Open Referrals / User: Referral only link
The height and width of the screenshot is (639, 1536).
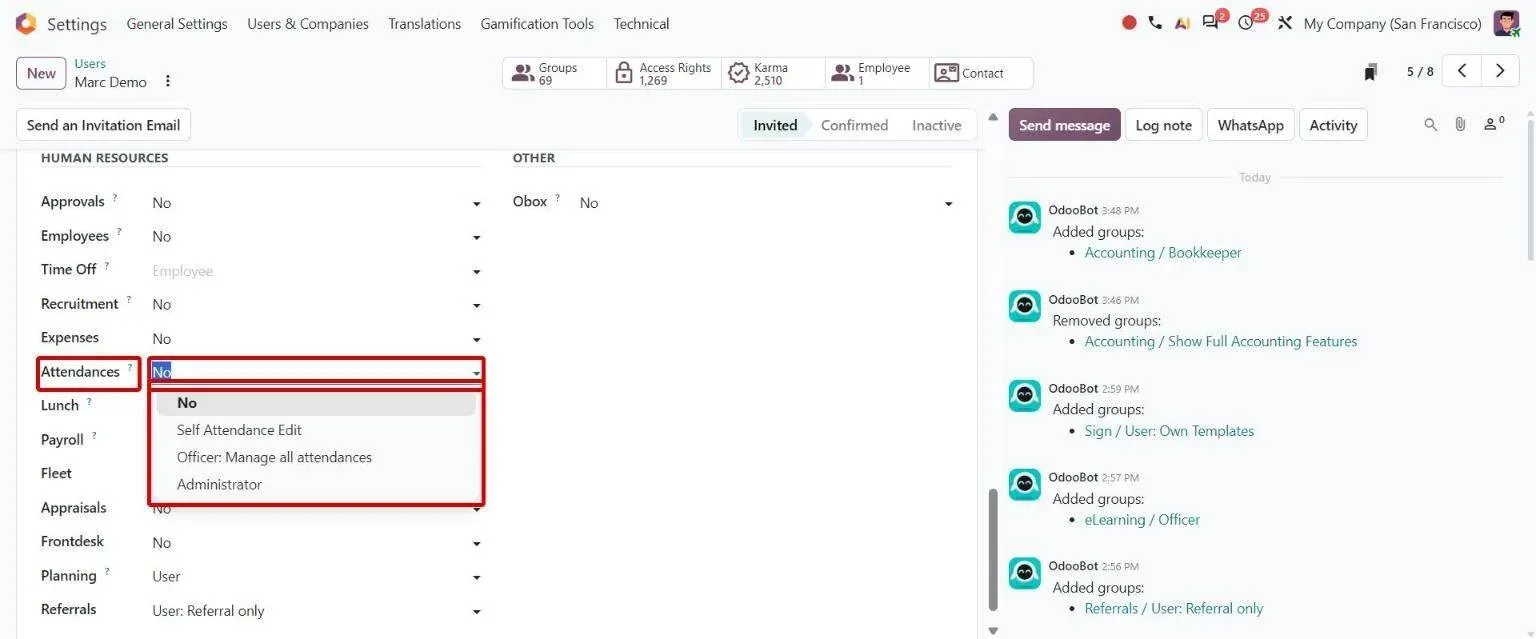coord(1174,609)
